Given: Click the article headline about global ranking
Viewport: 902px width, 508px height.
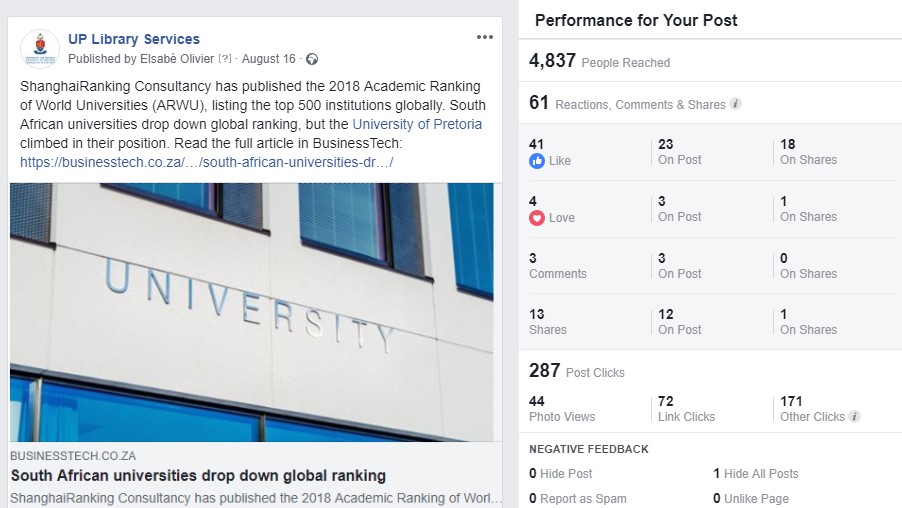Looking at the screenshot, I should coord(198,476).
